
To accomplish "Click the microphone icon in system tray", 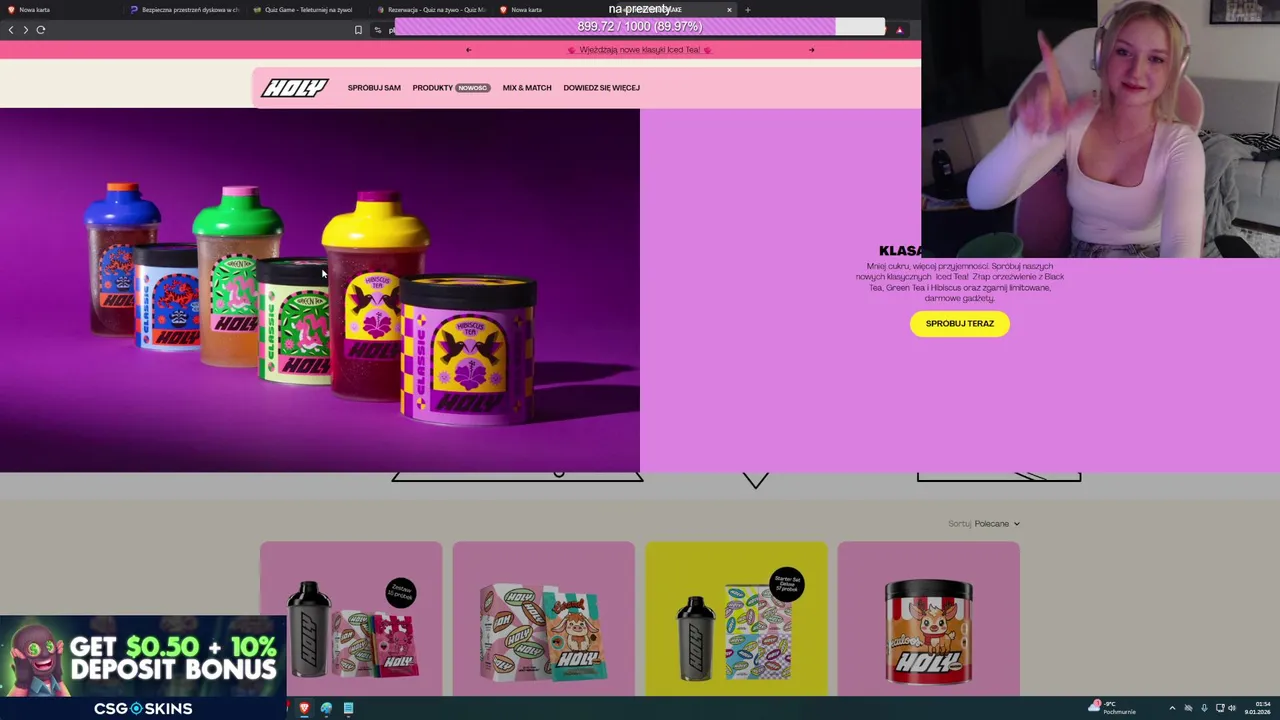I will click(x=1204, y=708).
